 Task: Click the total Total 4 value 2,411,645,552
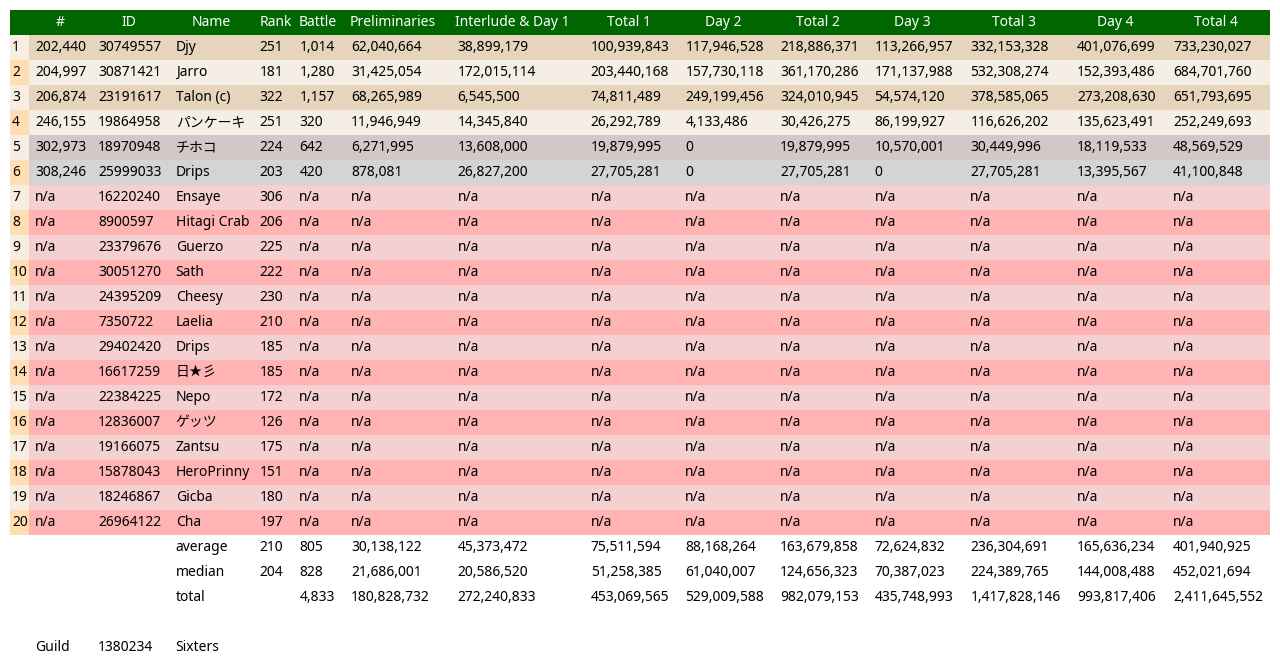(1218, 596)
